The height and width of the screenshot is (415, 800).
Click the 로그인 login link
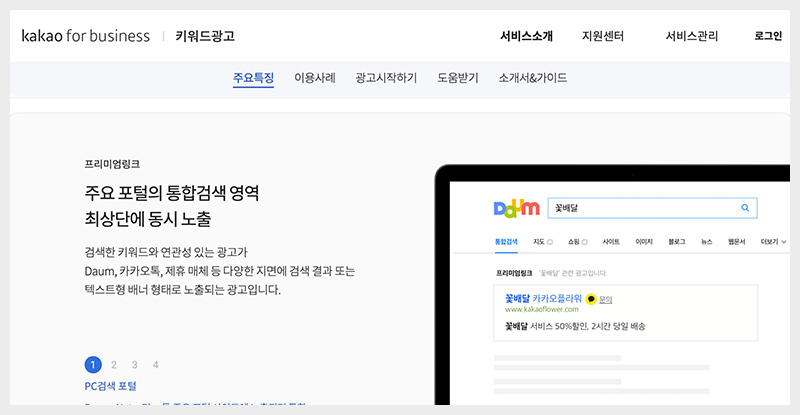[768, 36]
